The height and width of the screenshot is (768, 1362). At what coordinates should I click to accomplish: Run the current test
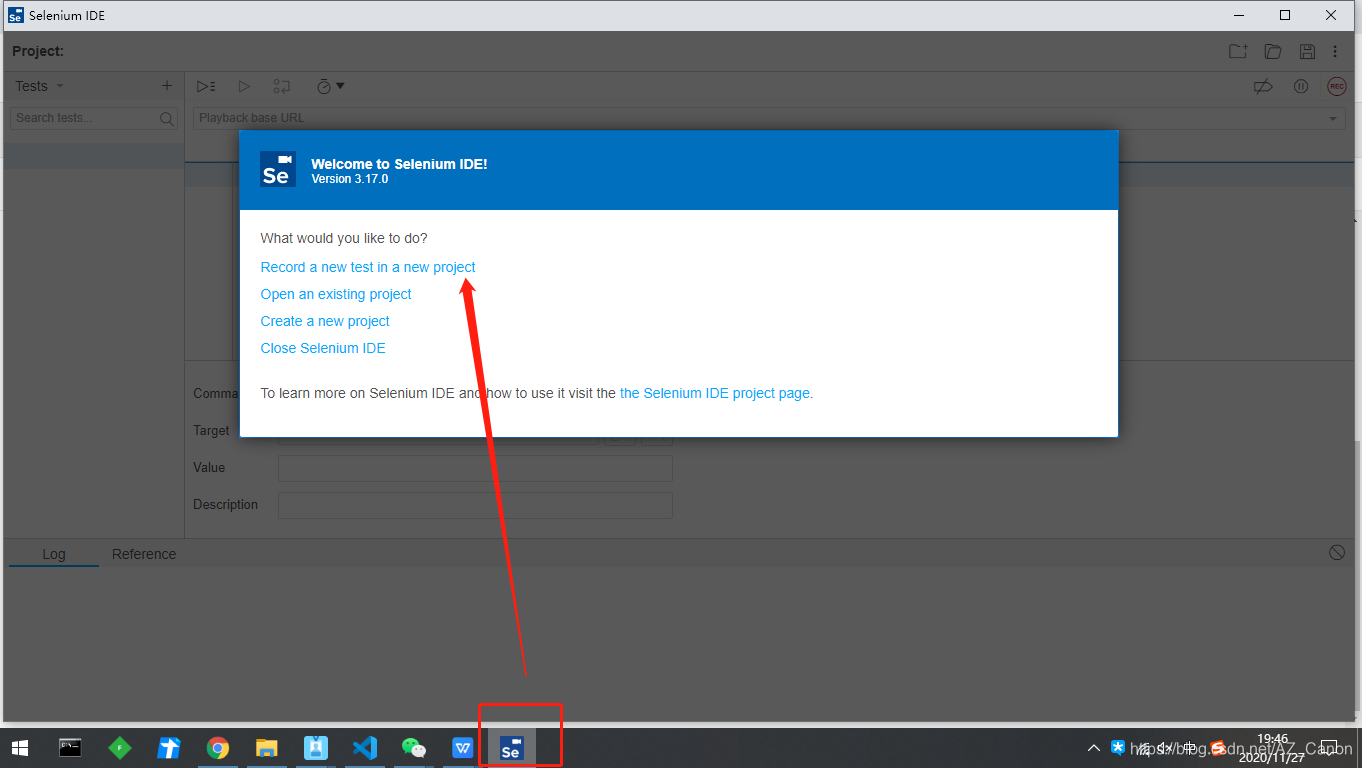tap(244, 87)
